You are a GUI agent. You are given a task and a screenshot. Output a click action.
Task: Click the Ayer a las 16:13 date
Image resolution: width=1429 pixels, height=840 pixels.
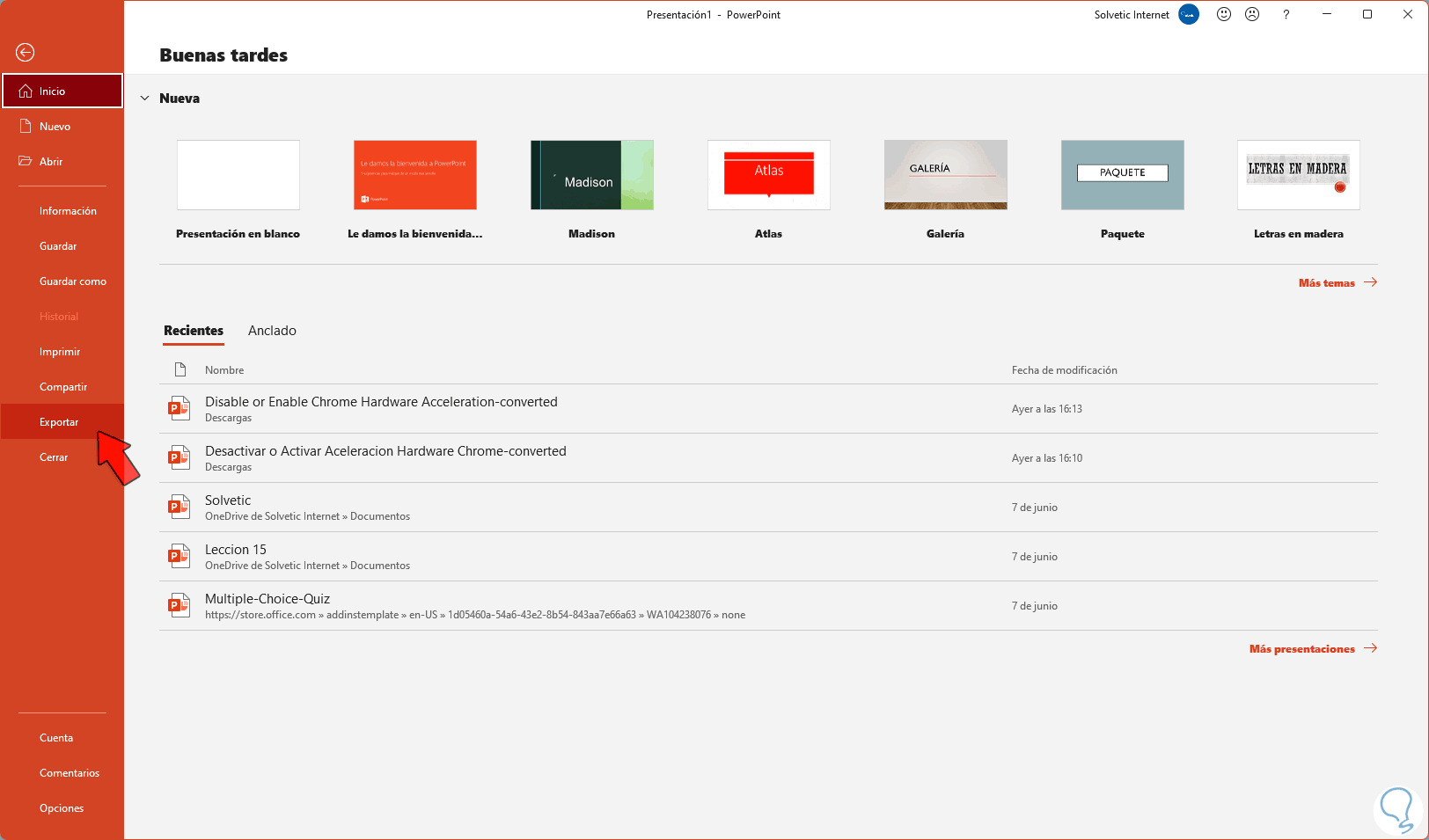pos(1047,409)
